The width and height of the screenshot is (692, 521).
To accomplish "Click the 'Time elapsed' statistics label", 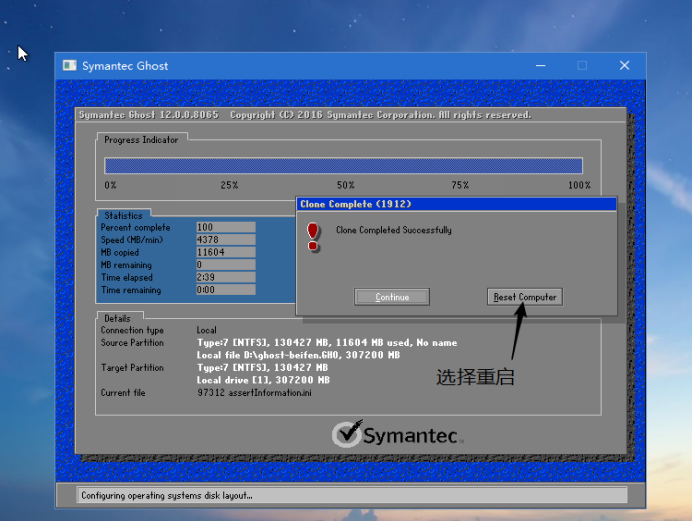I will [x=127, y=277].
